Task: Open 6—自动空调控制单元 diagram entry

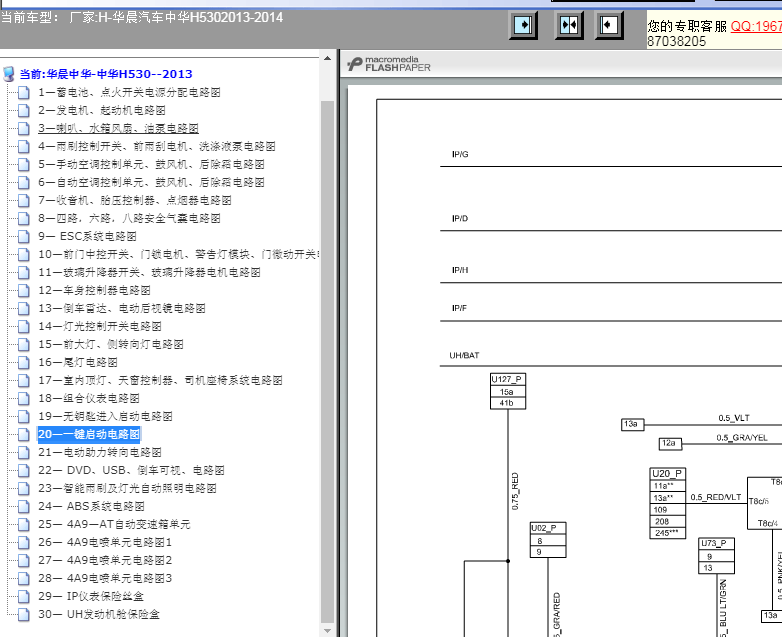Action: [151, 182]
